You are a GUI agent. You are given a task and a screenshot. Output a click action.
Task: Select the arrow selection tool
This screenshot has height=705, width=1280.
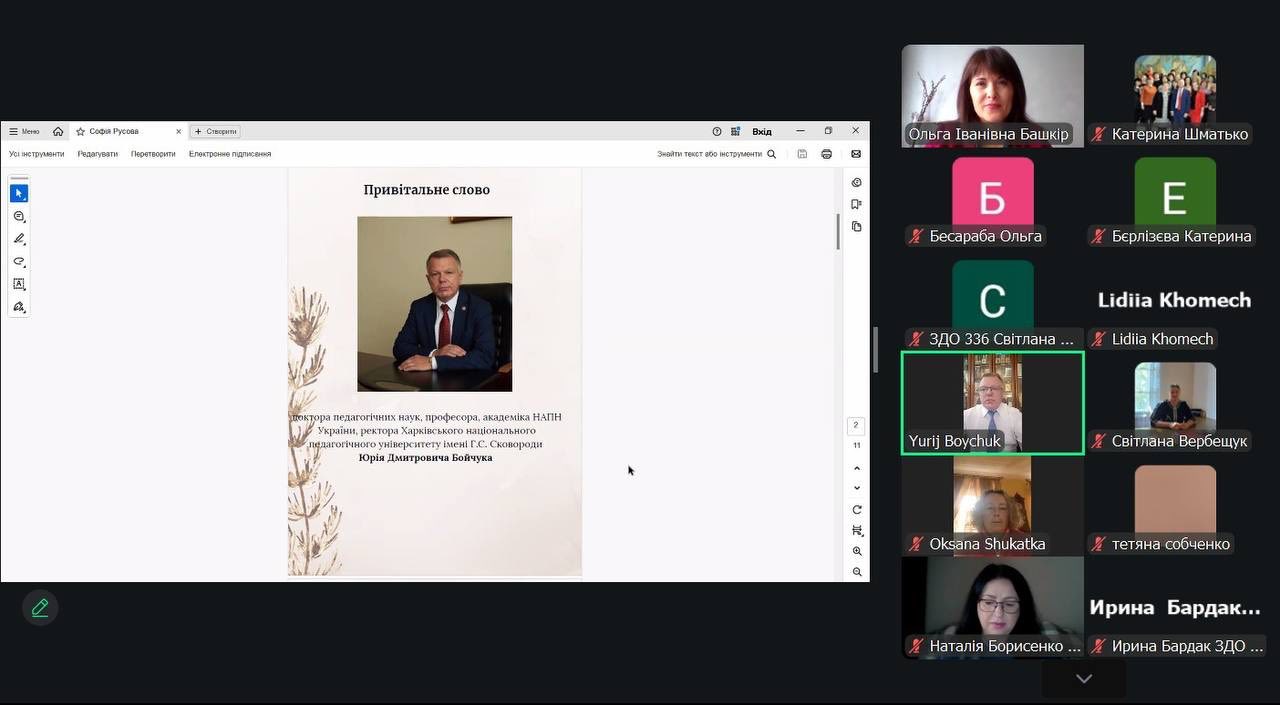(18, 193)
